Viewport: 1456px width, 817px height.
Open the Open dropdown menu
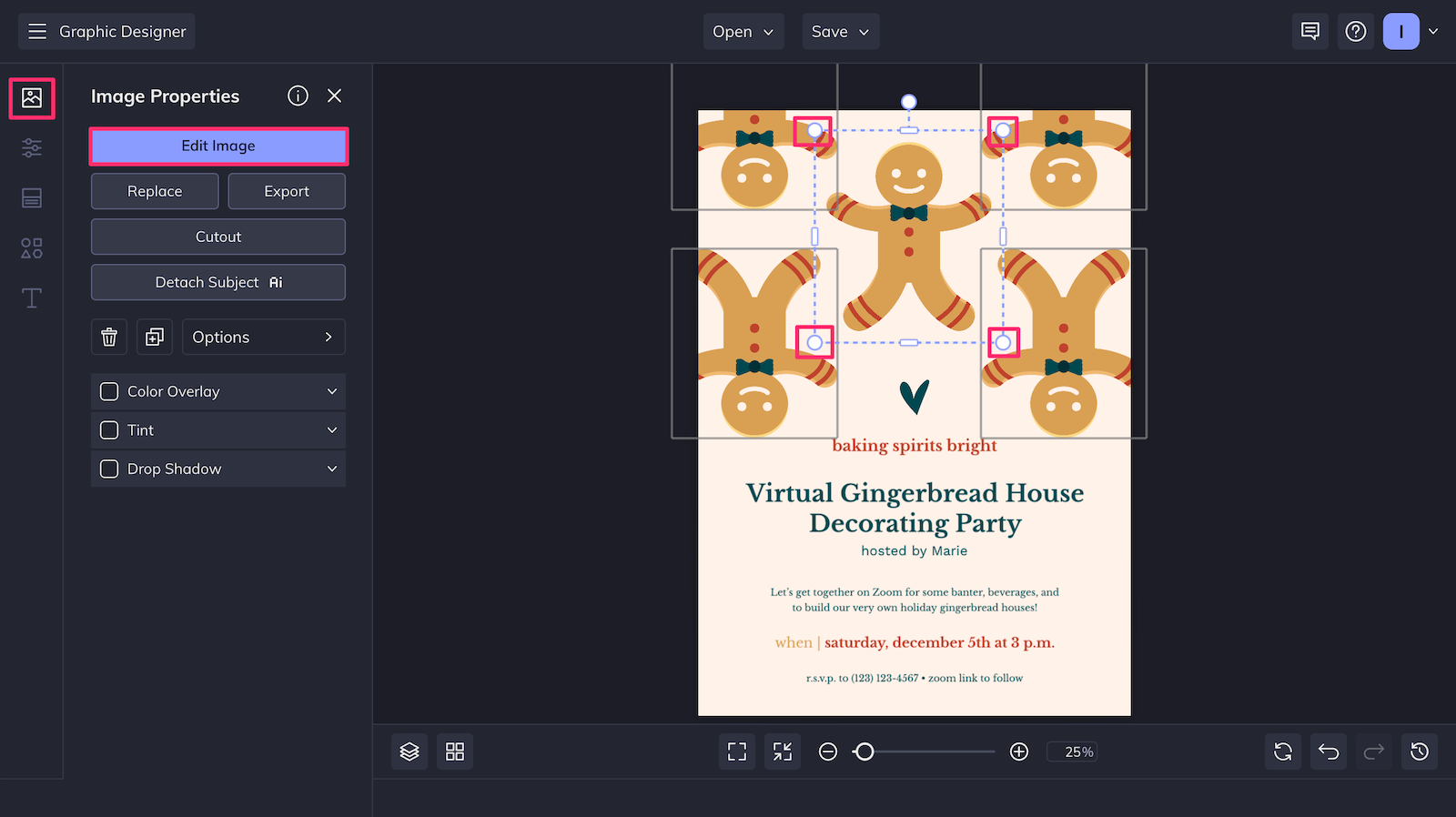point(743,32)
